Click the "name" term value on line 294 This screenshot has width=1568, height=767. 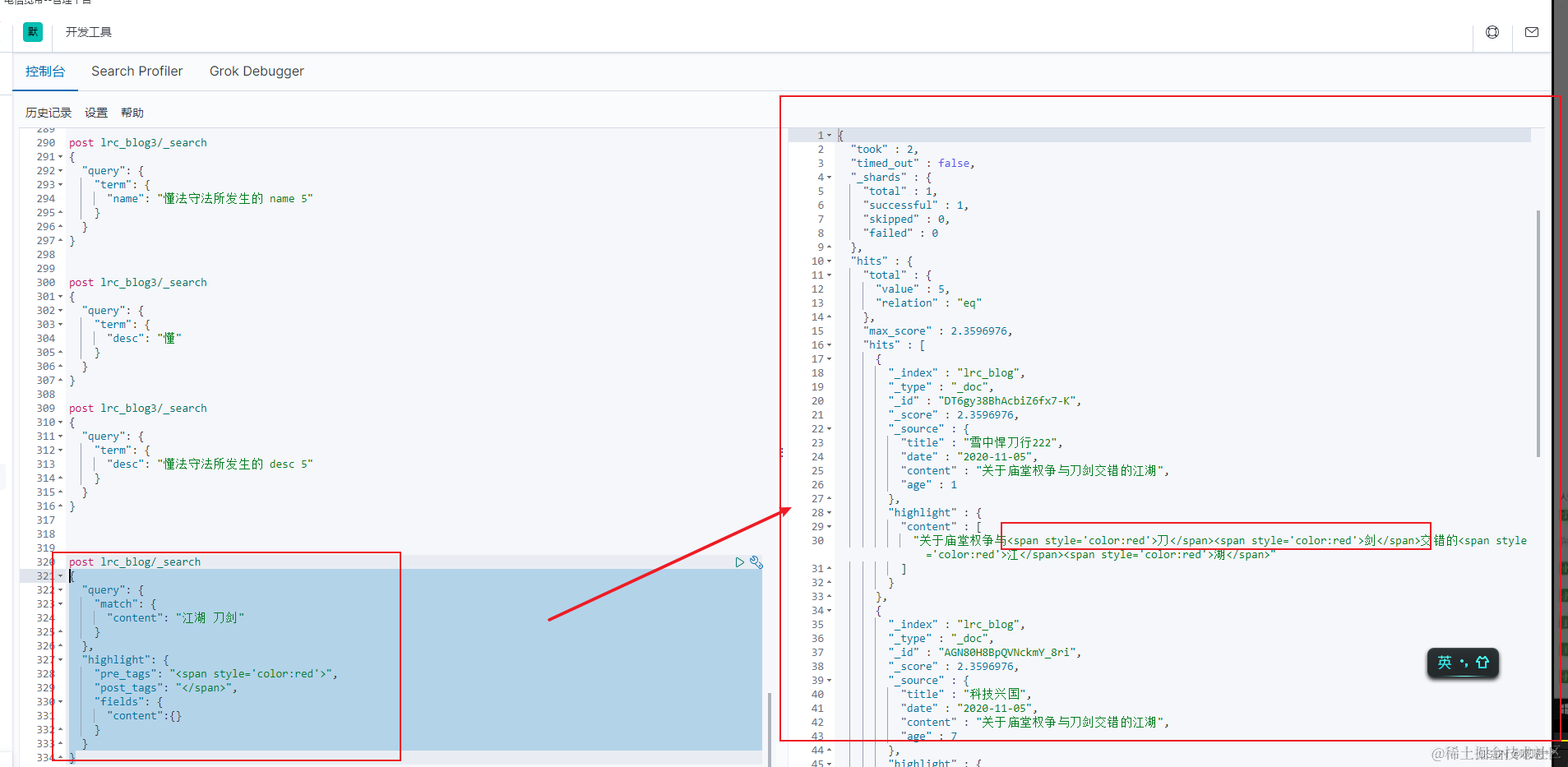click(x=235, y=199)
